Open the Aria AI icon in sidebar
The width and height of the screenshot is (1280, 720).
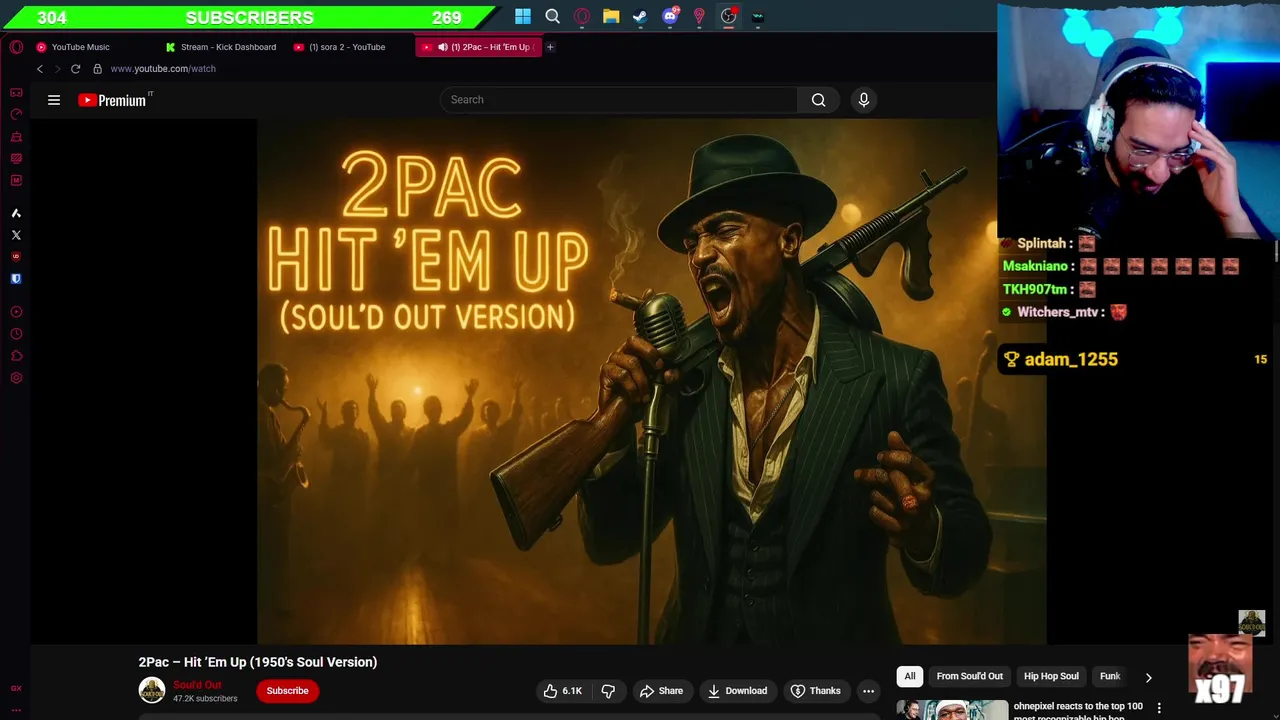(x=16, y=213)
